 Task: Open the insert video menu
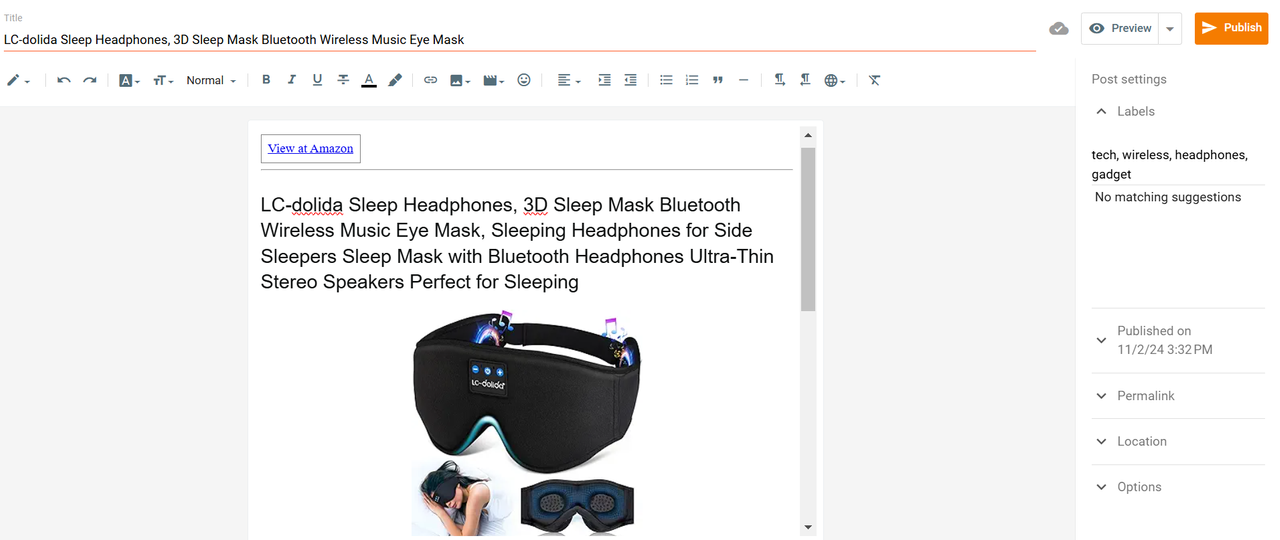coord(493,80)
